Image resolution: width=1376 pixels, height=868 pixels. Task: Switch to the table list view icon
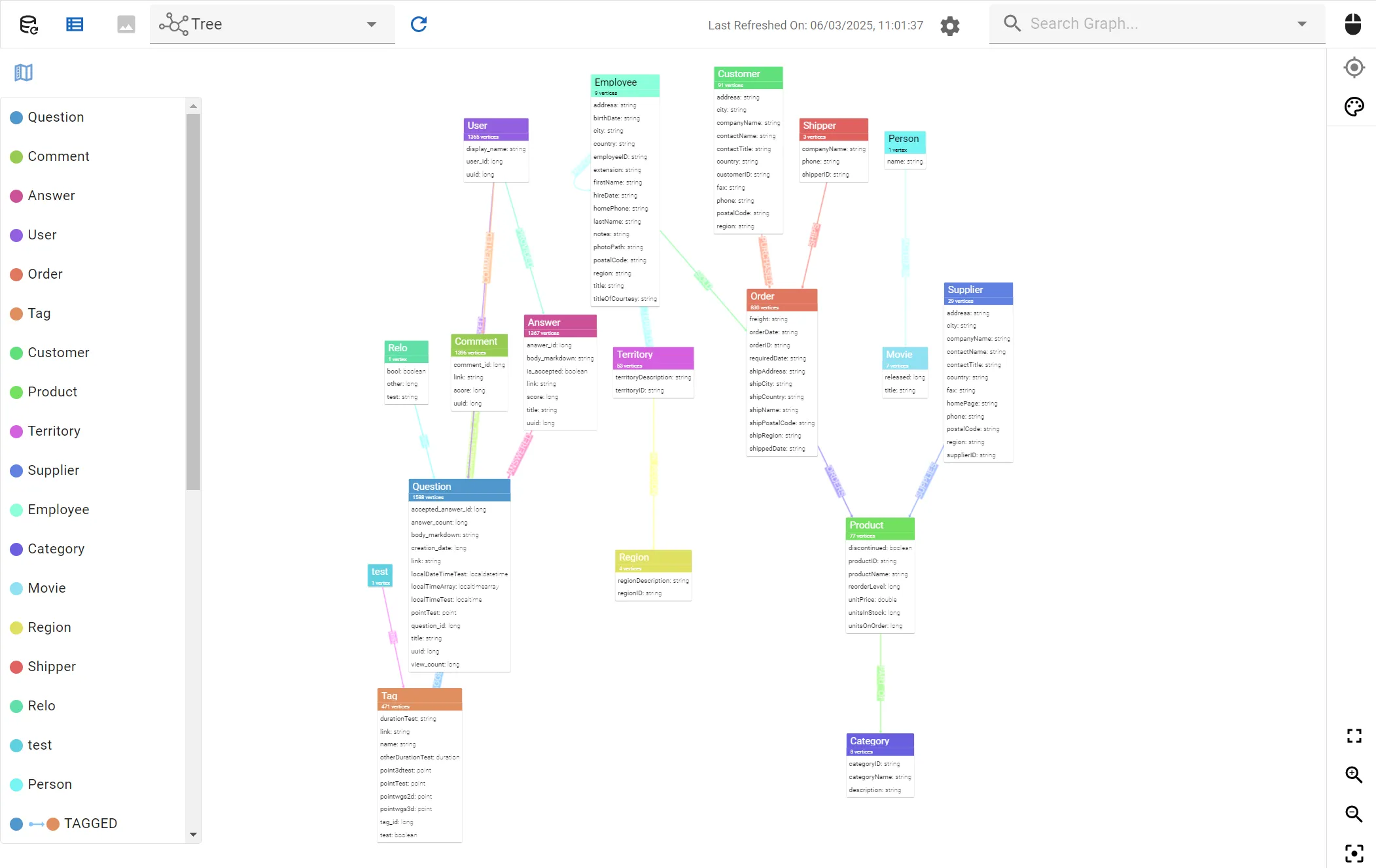(75, 25)
